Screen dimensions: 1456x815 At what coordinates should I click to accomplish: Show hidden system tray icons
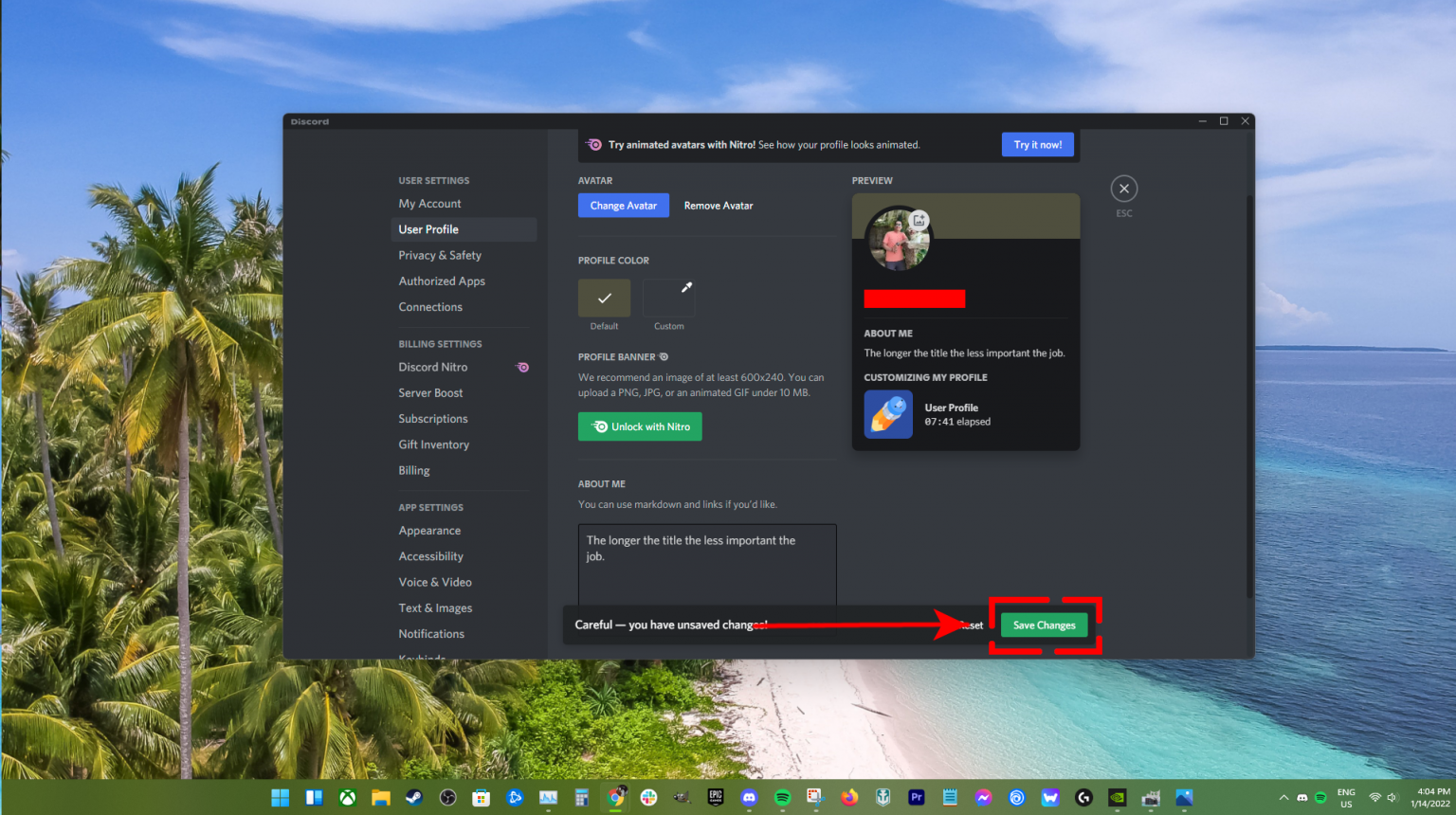coord(1283,798)
